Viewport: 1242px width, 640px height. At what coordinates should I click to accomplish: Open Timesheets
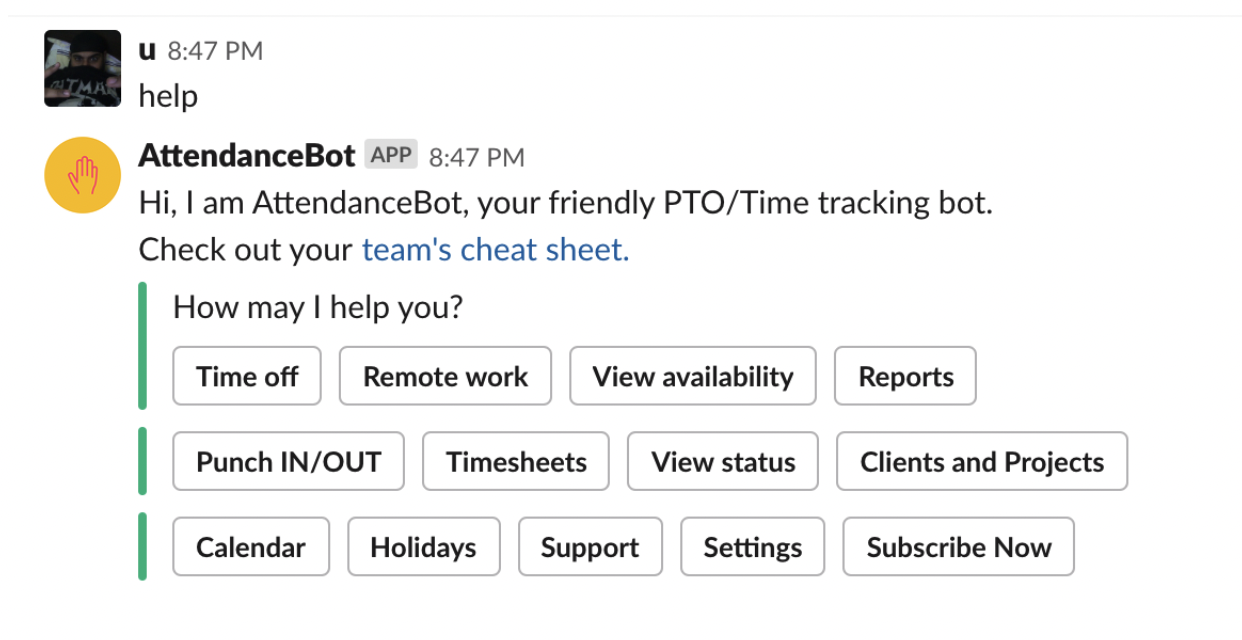516,462
